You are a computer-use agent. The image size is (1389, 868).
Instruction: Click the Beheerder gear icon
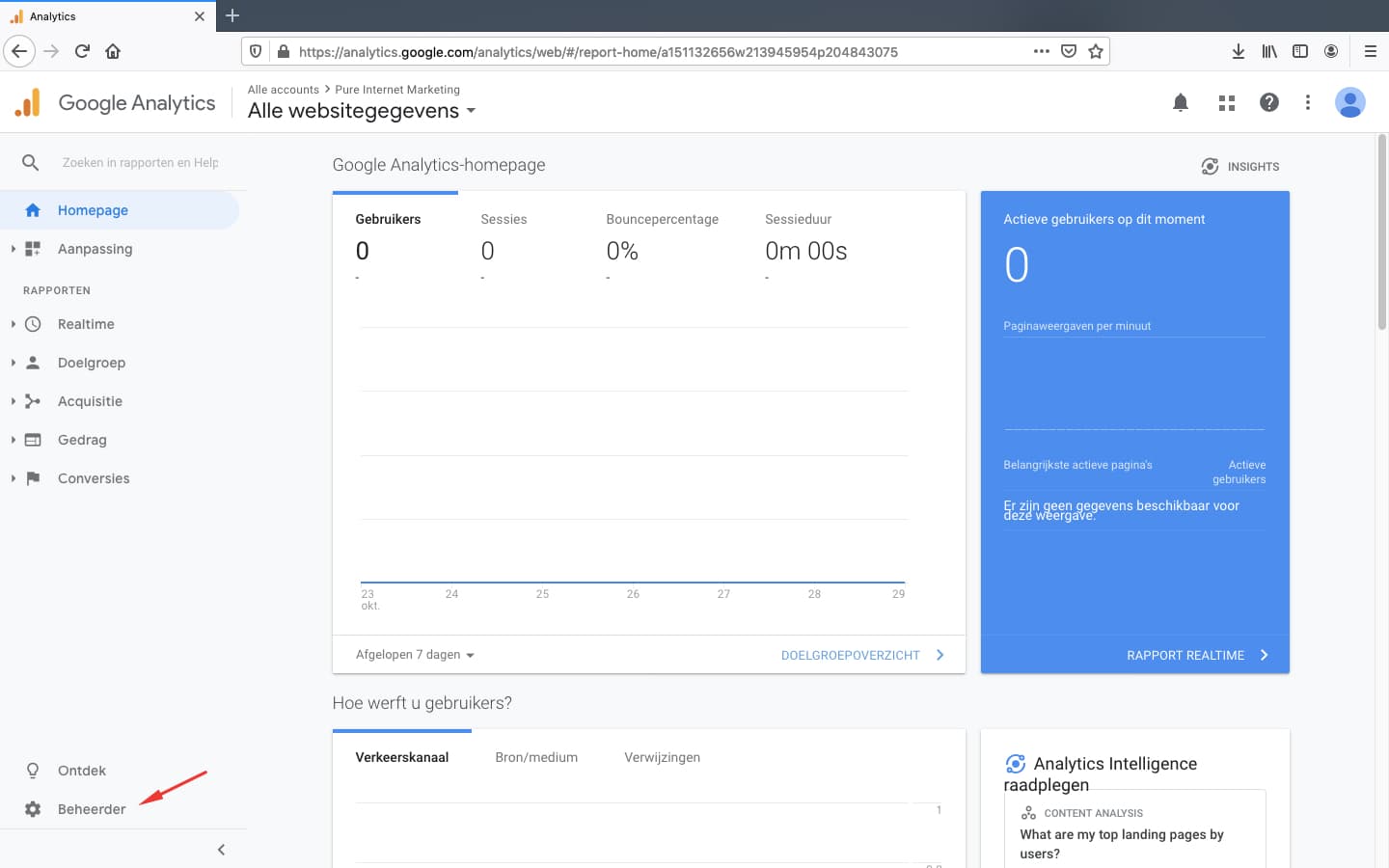tap(33, 809)
